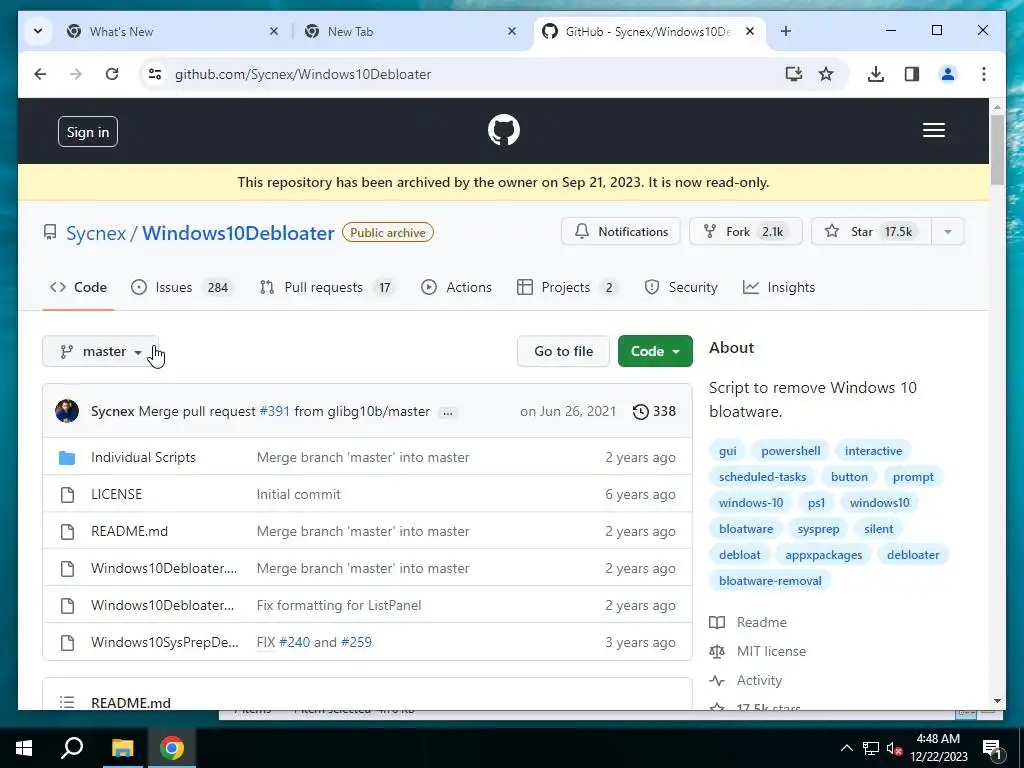Open File Explorer from taskbar
This screenshot has height=768, width=1024.
122,748
